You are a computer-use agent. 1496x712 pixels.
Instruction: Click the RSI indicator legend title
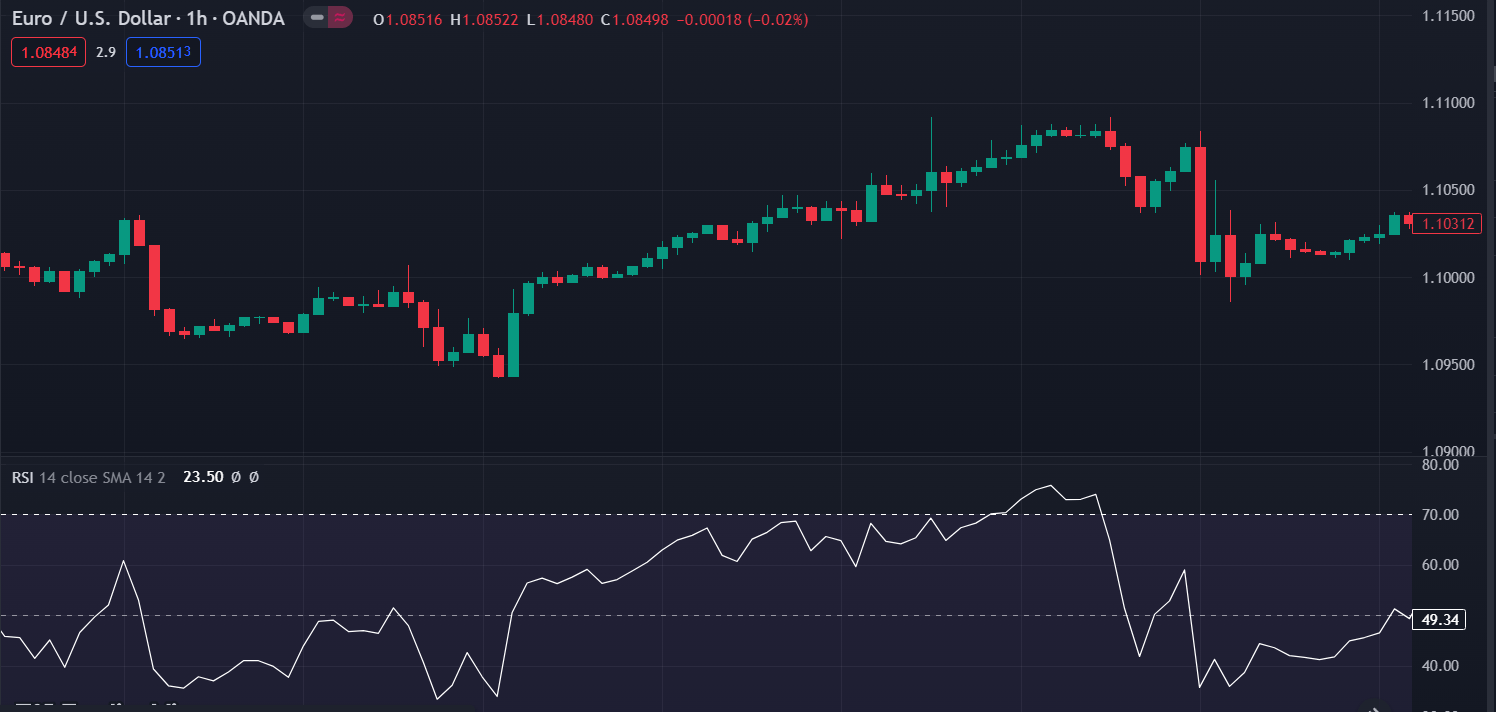pyautogui.click(x=23, y=478)
